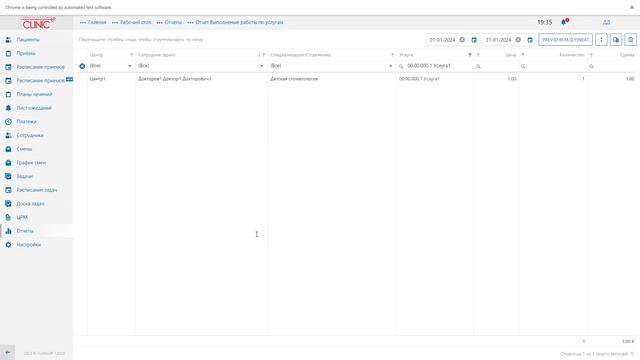Click filter icon beside Сумма column header
The width and height of the screenshot is (640, 360).
591,55
